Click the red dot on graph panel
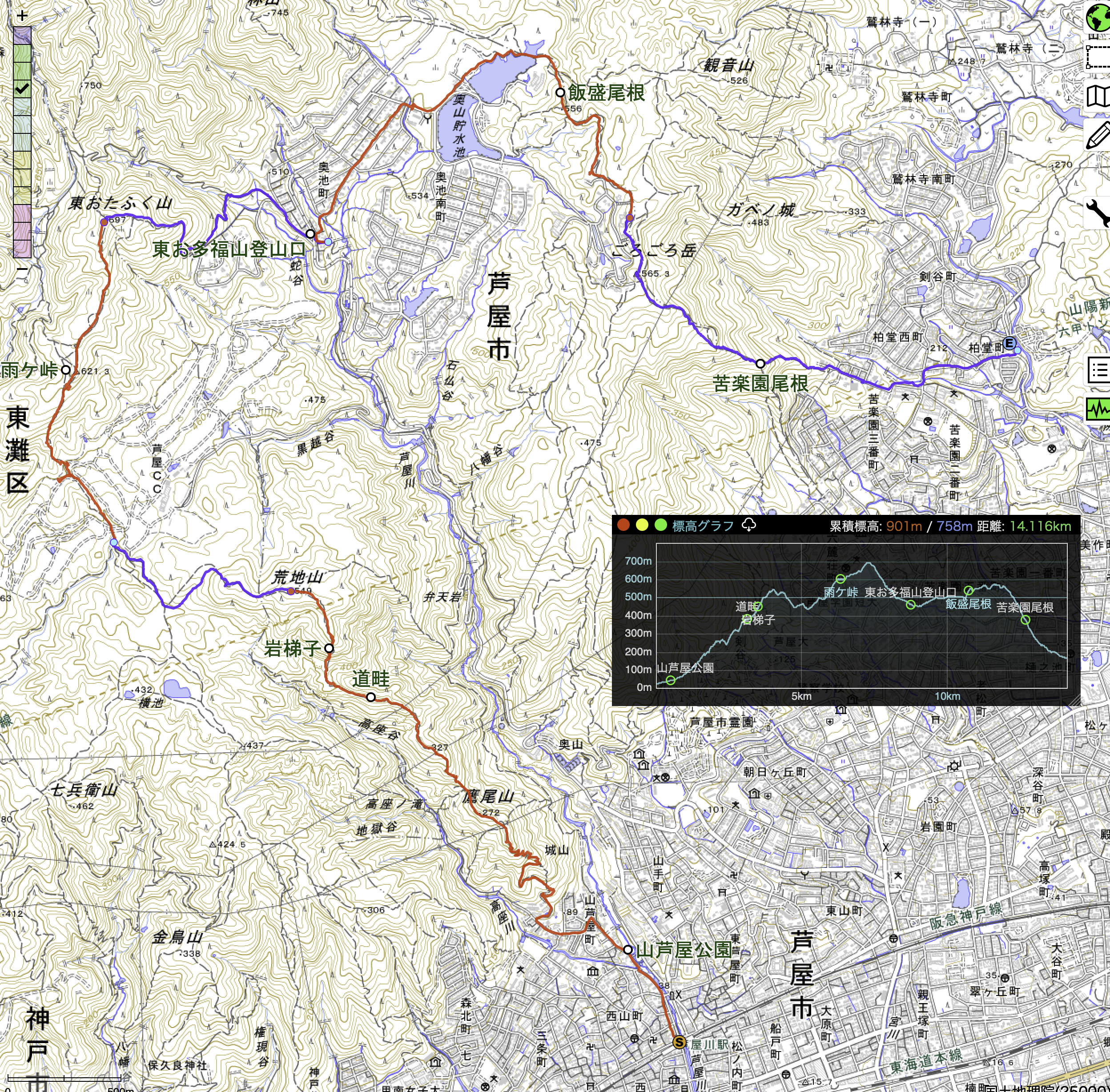Viewport: 1110px width, 1092px height. tap(623, 525)
